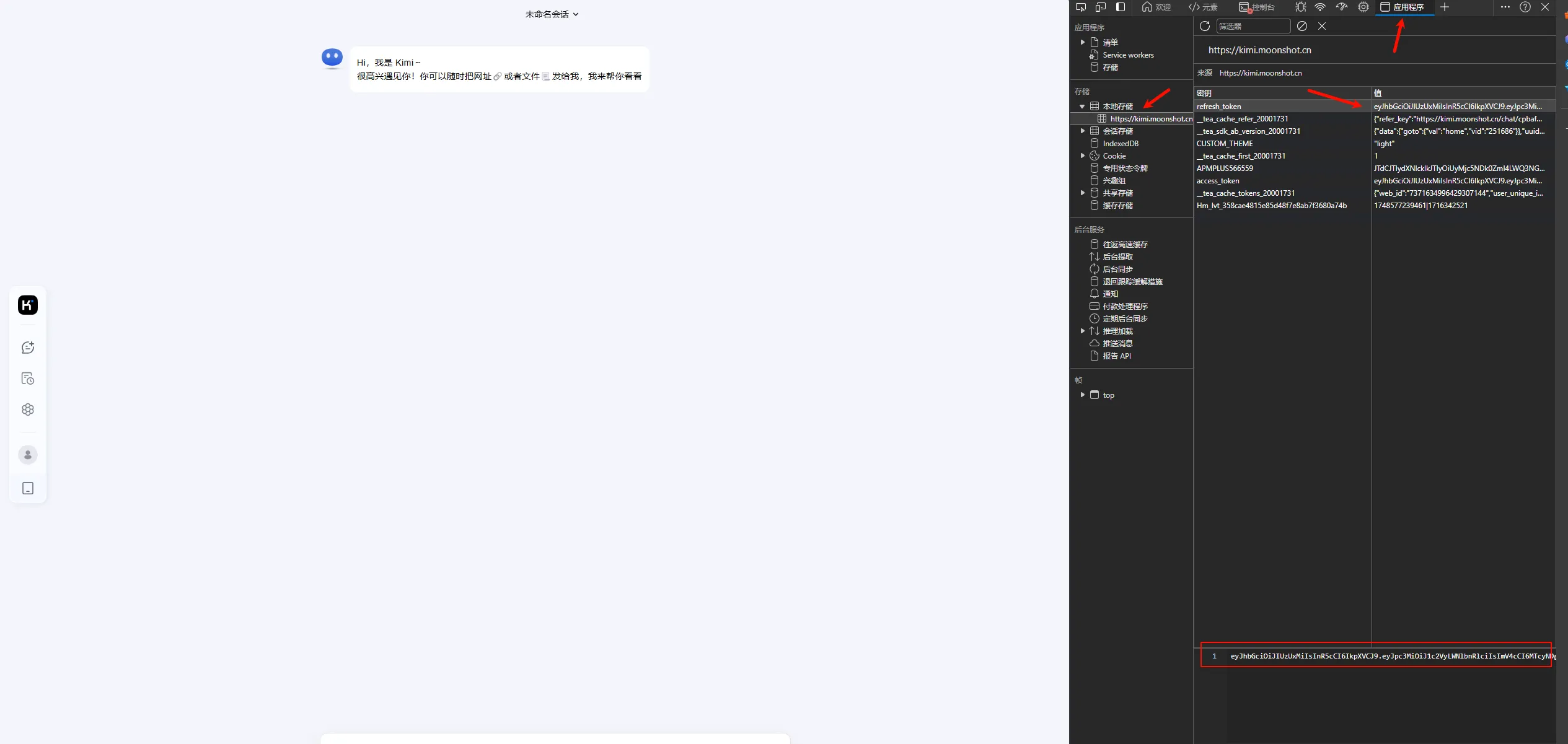Image resolution: width=1568 pixels, height=744 pixels.
Task: Switch to the 元素 tab
Action: [x=1204, y=7]
